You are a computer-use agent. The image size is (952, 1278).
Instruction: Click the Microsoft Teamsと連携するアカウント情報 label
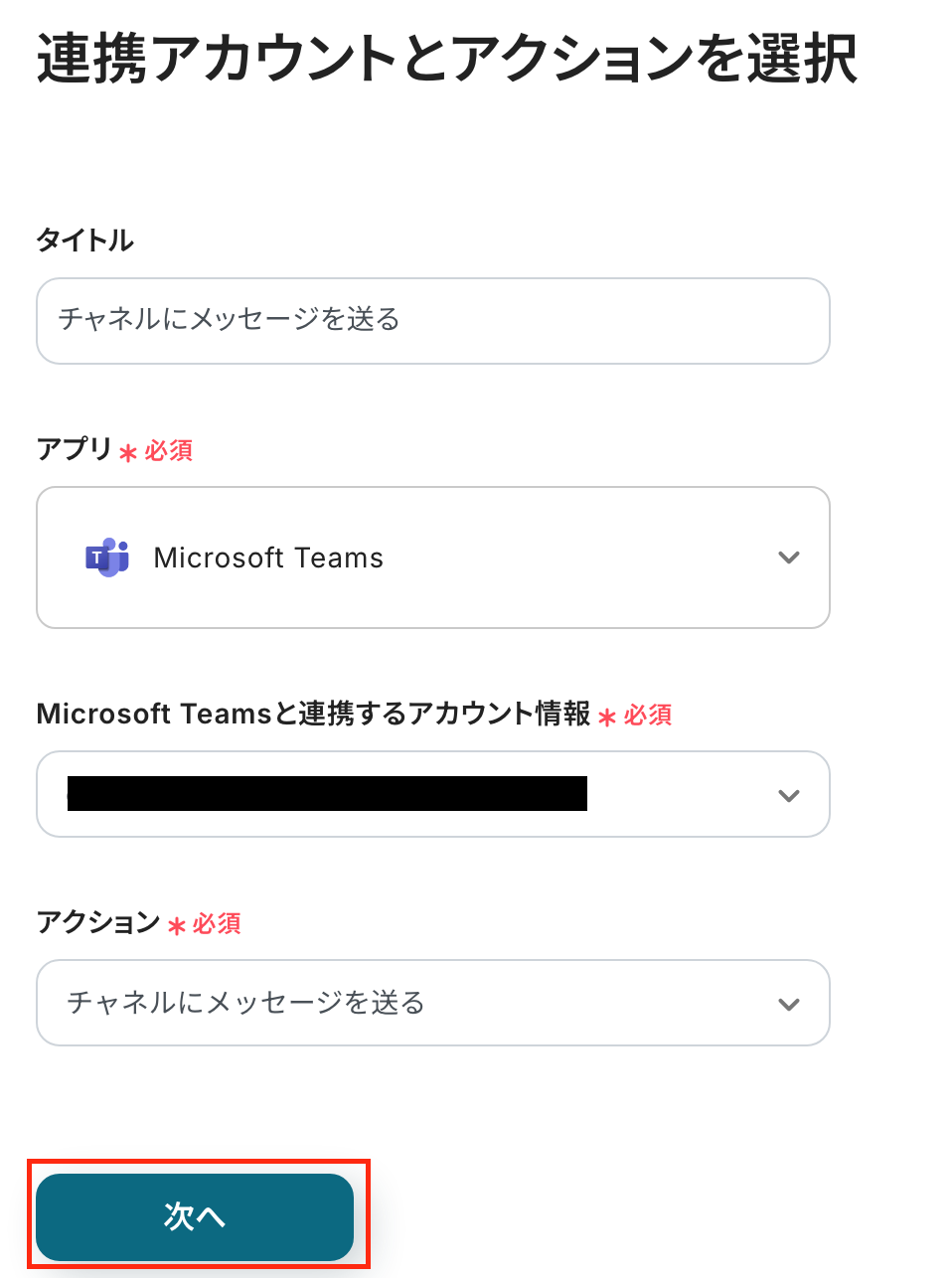click(x=314, y=714)
